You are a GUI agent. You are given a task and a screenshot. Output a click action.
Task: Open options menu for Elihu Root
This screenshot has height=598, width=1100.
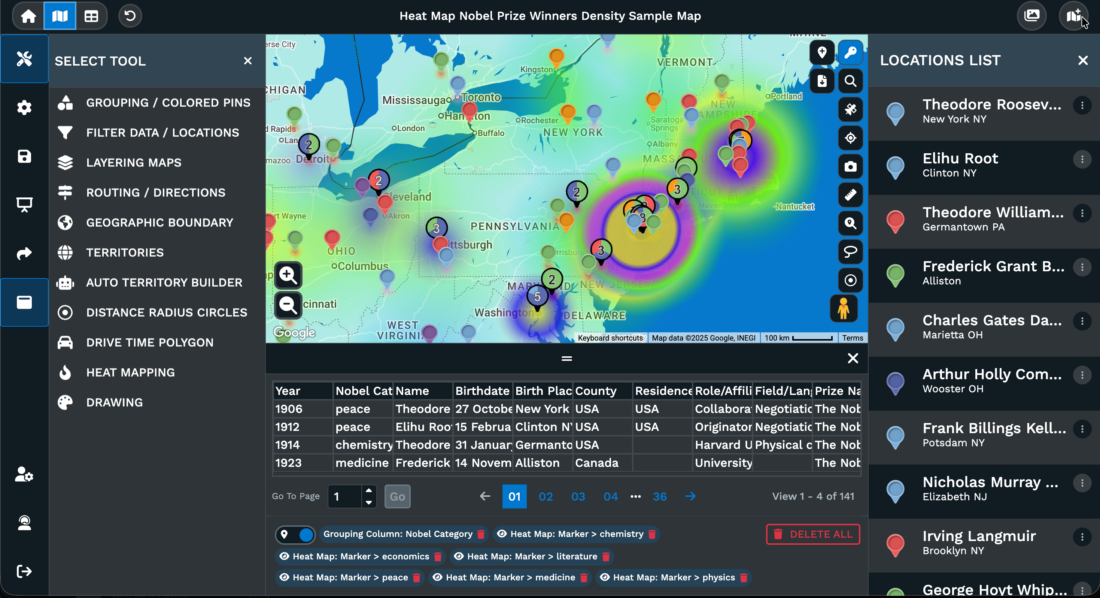(1081, 159)
